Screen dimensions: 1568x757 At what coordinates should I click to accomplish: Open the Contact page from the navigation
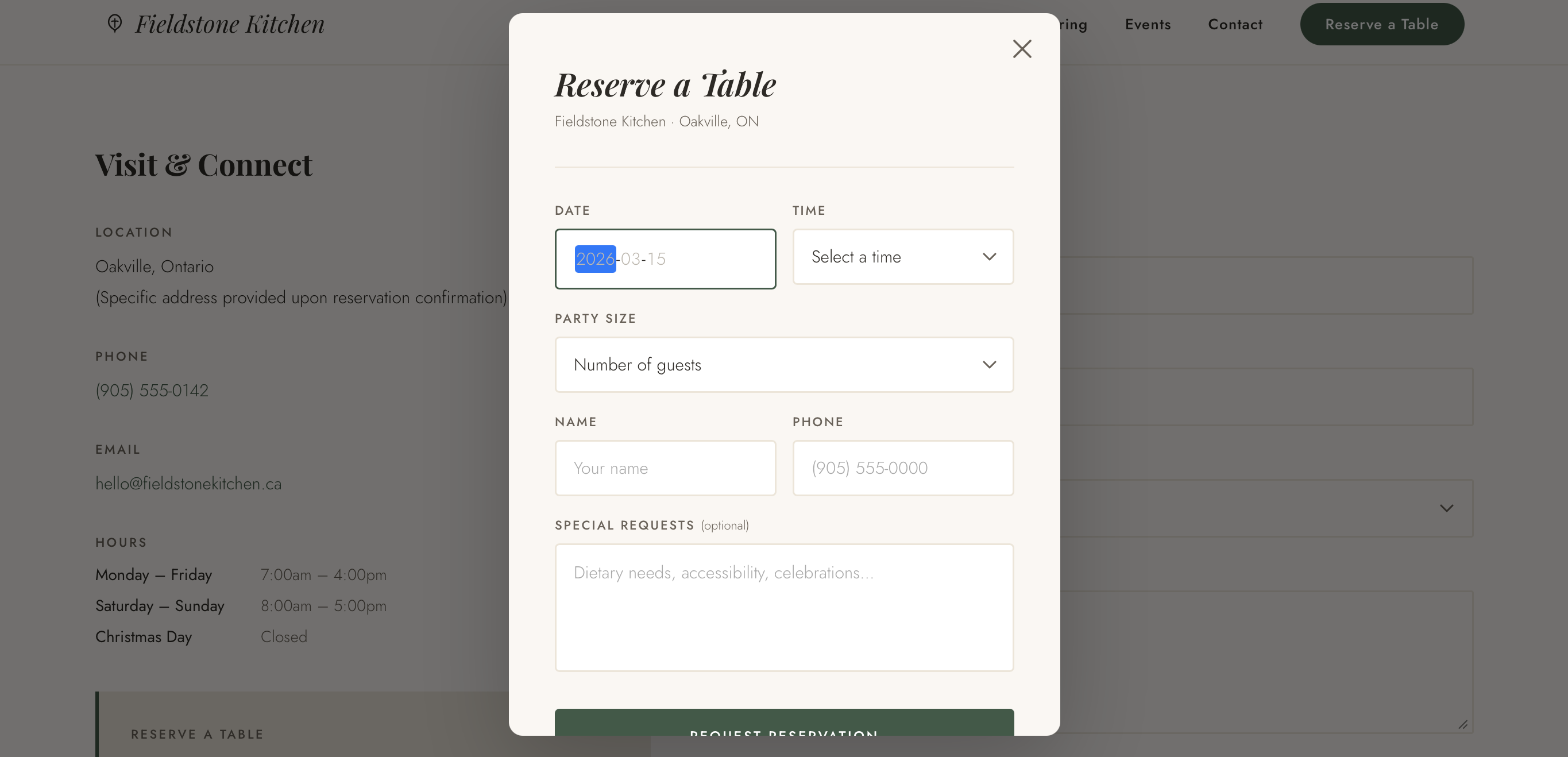[1235, 24]
